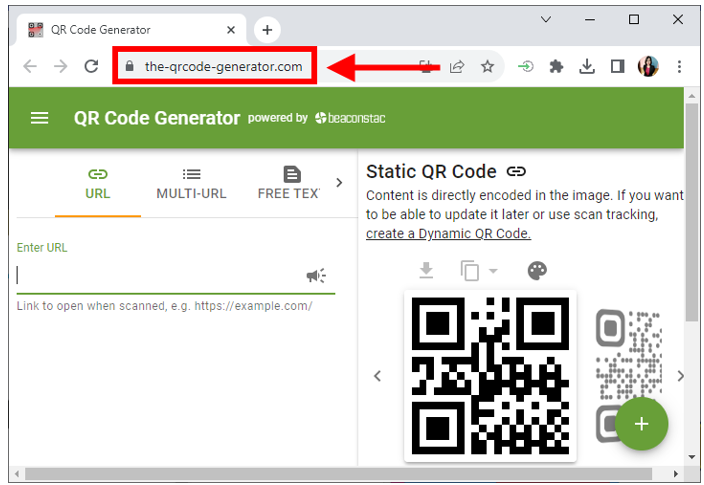Click the link icon beside Static QR Code
The height and width of the screenshot is (485, 704).
coord(516,172)
